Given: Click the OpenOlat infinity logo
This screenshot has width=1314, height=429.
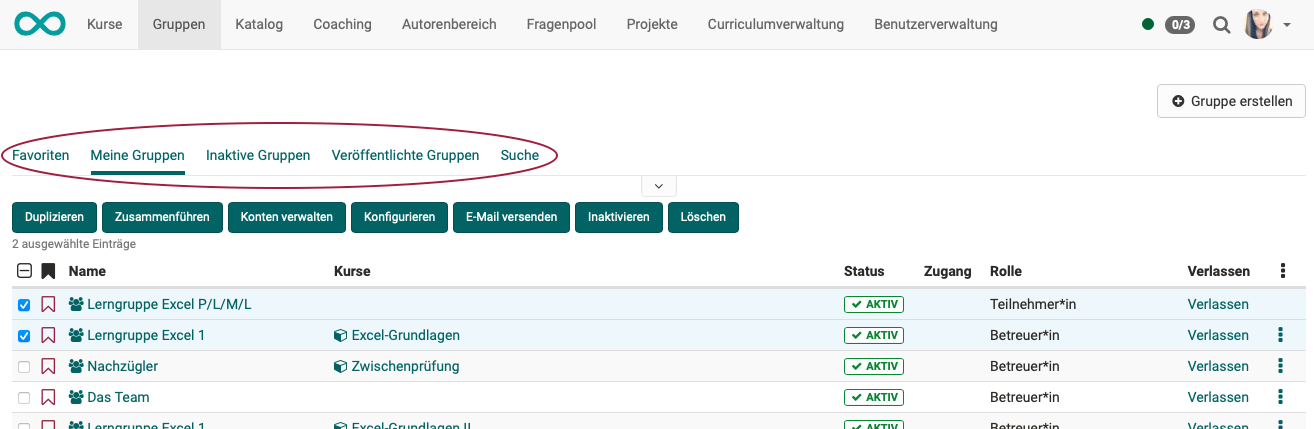Looking at the screenshot, I should tap(40, 24).
